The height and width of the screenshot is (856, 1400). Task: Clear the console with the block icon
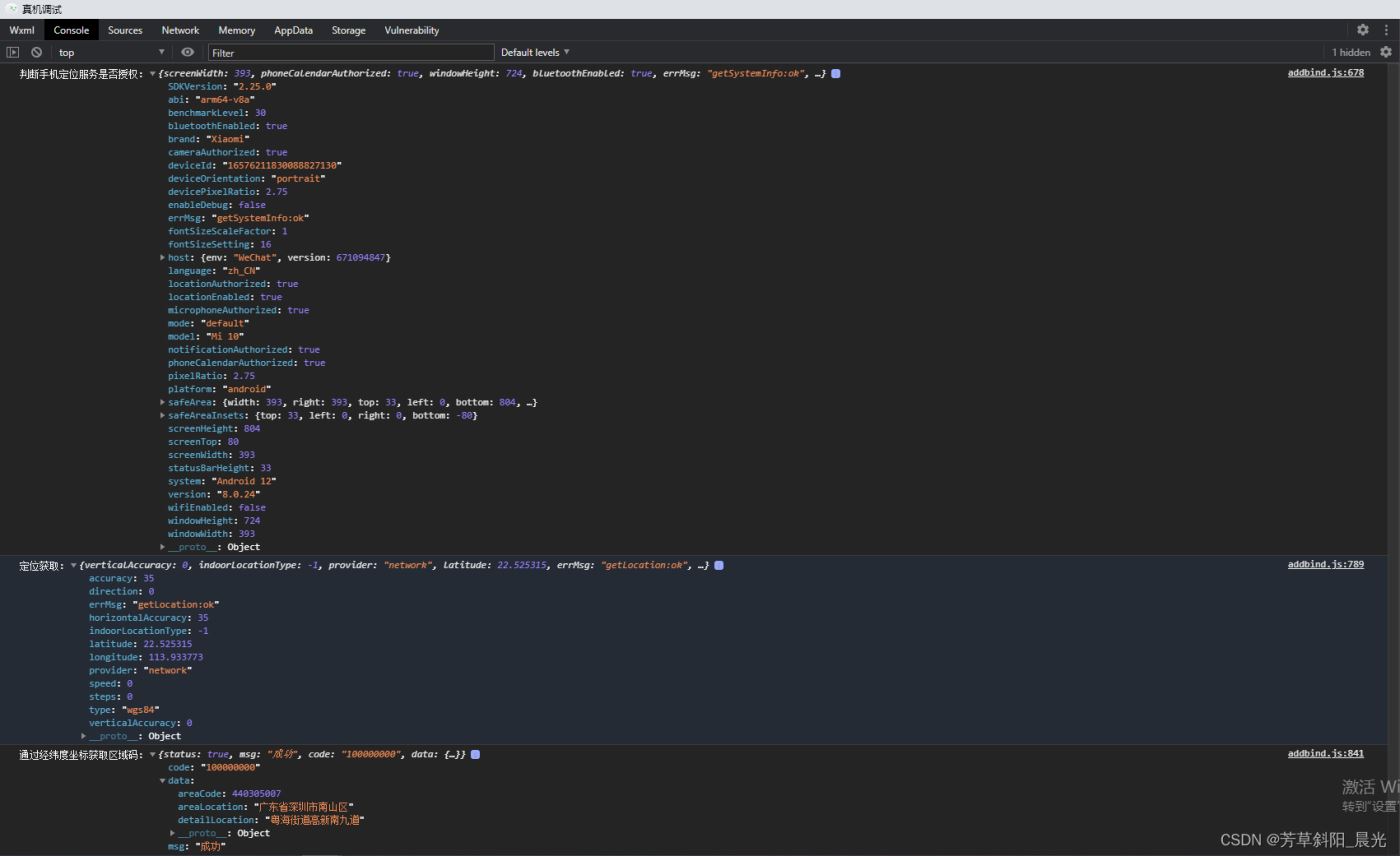coord(36,52)
